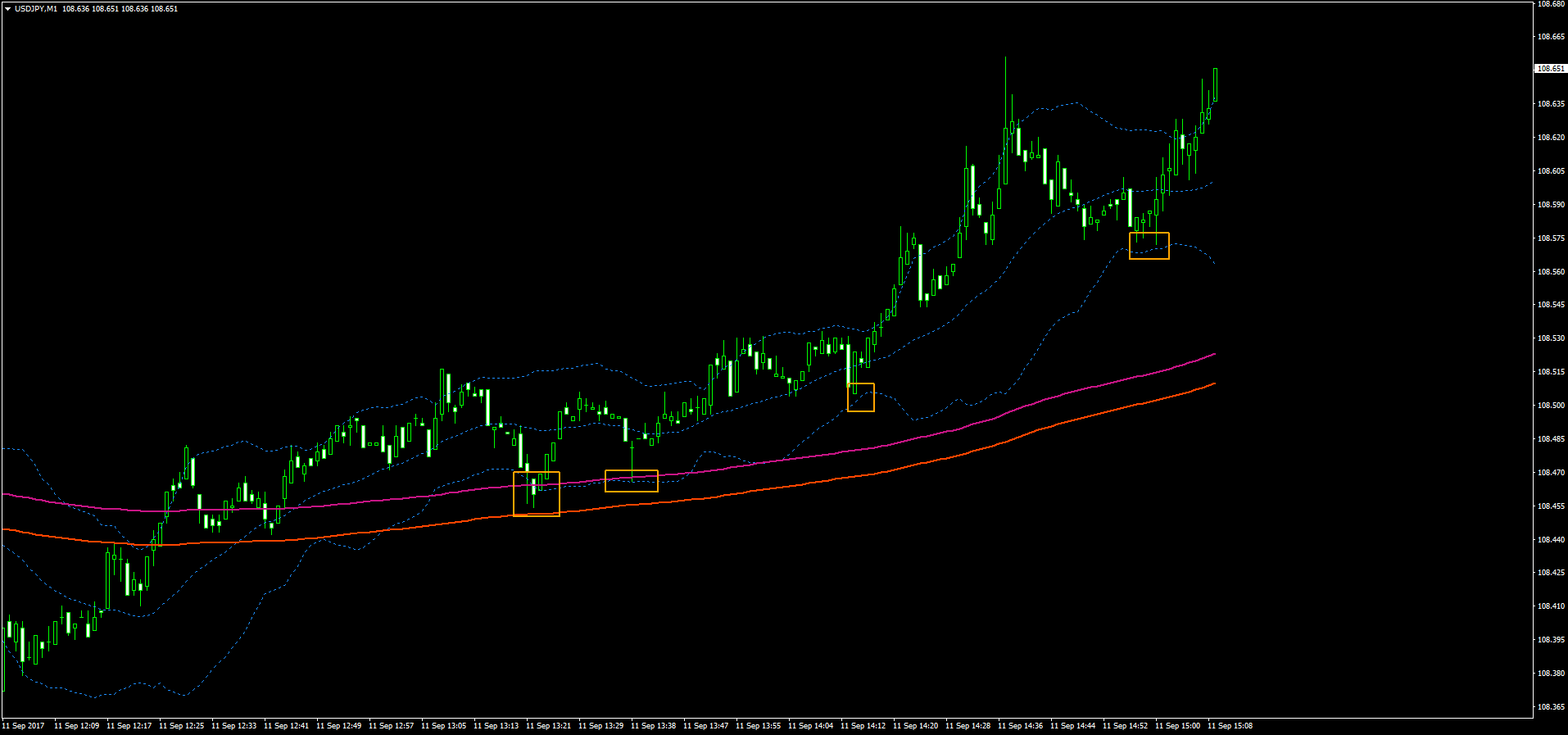Click the 11 Sep 14:04 time label
This screenshot has width=1568, height=735.
pos(811,726)
